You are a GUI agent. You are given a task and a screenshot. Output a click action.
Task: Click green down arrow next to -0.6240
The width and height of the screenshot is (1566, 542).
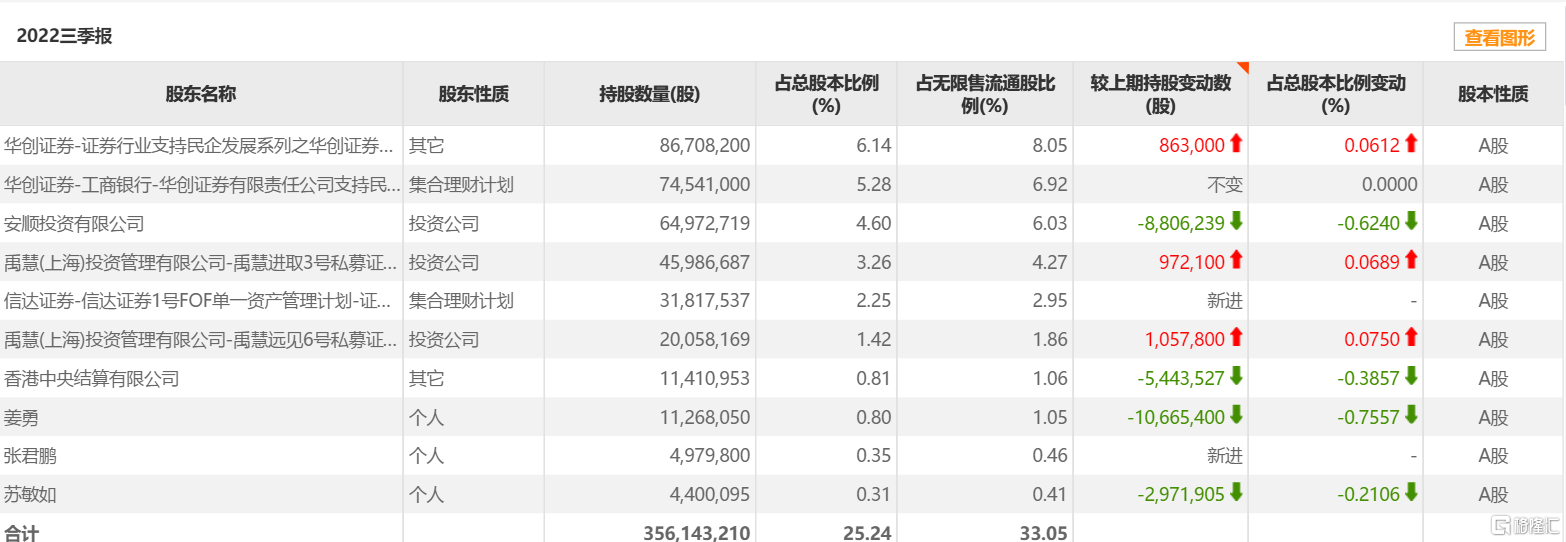pyautogui.click(x=1411, y=222)
